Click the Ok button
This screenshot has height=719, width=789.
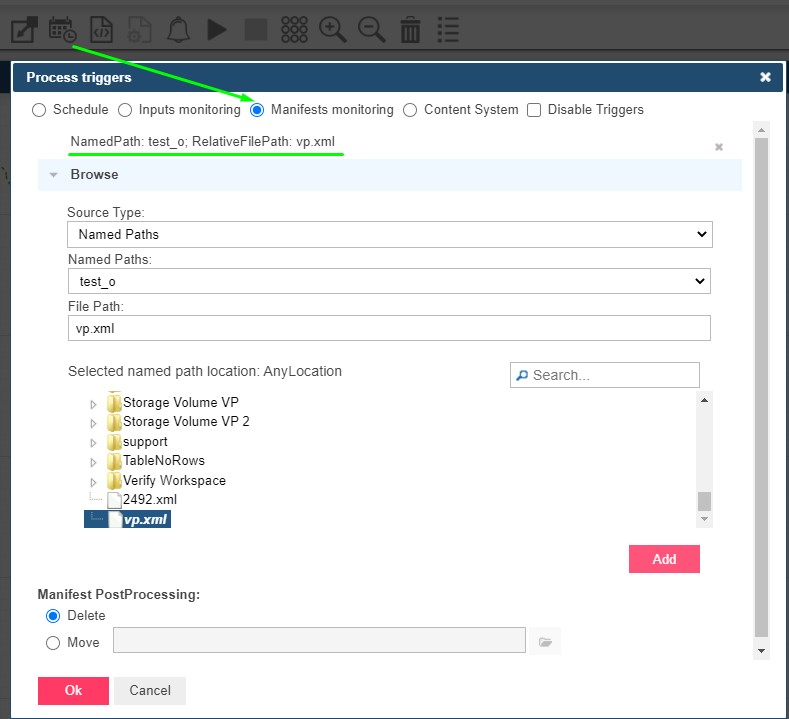point(73,690)
